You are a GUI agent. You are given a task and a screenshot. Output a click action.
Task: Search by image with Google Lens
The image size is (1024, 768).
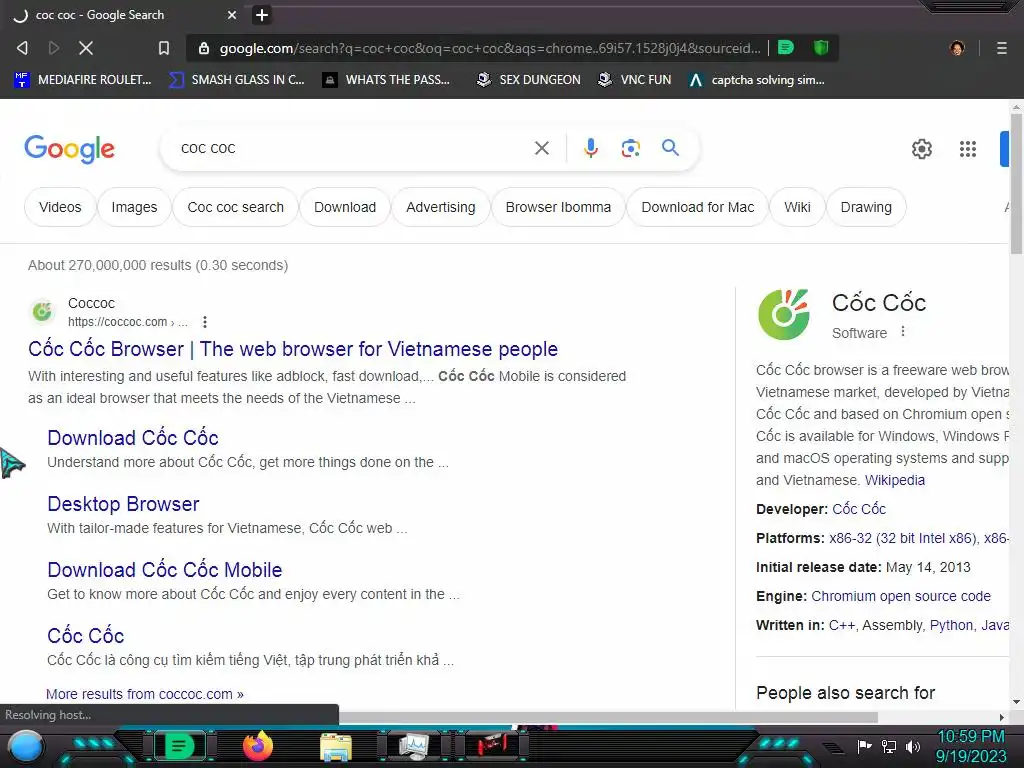[630, 148]
